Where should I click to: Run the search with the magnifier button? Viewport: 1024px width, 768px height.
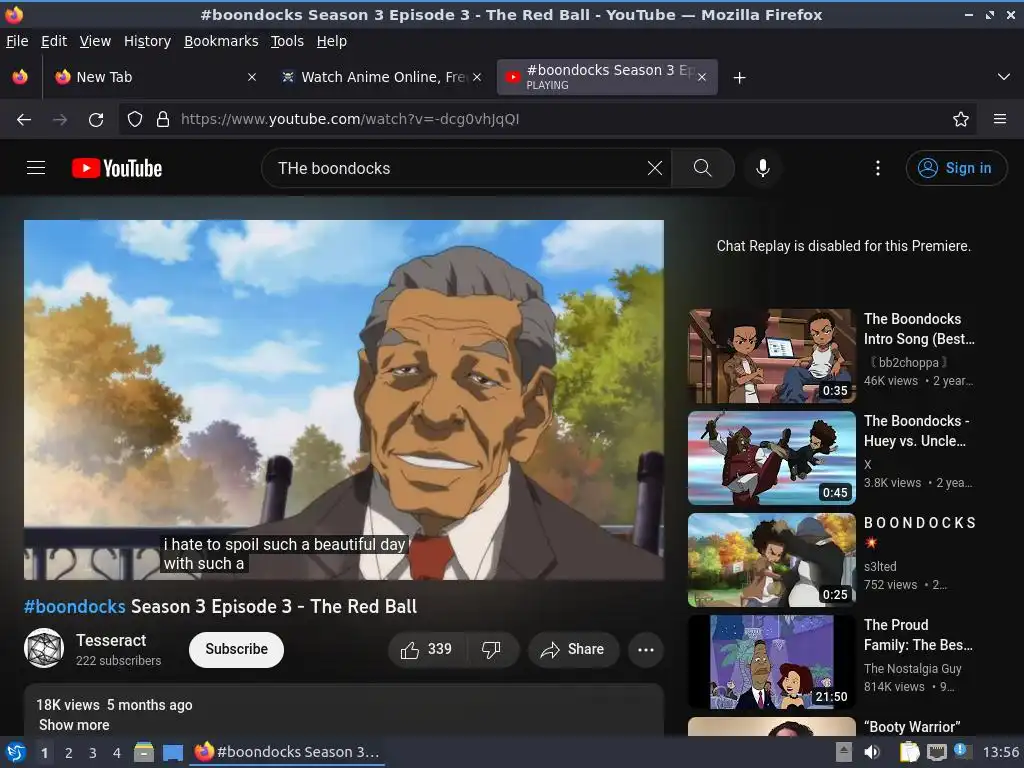pyautogui.click(x=703, y=168)
